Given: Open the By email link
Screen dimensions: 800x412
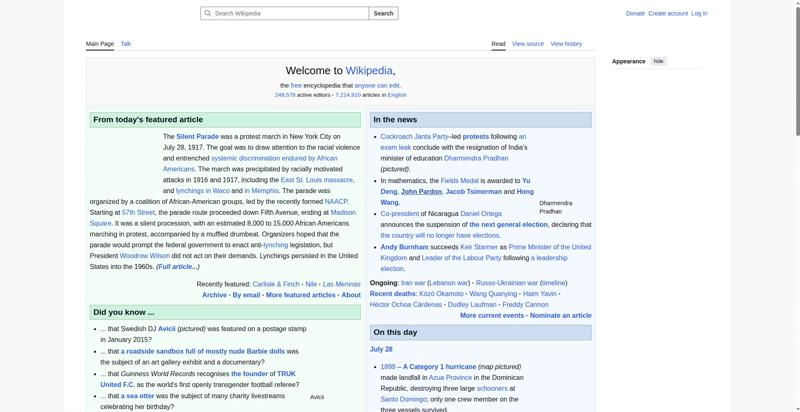Looking at the screenshot, I should [246, 295].
